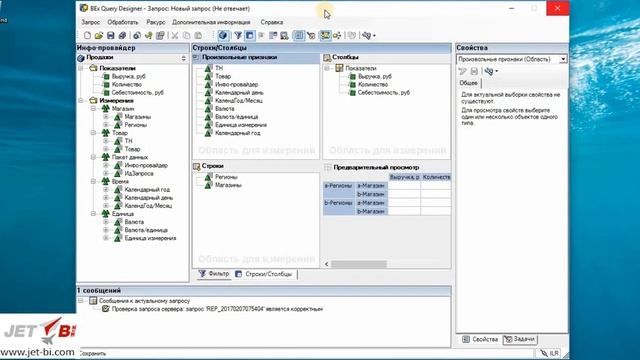This screenshot has width=640, height=360.
Task: Click the key icon in the Properties panel toolbar
Action: [489, 71]
